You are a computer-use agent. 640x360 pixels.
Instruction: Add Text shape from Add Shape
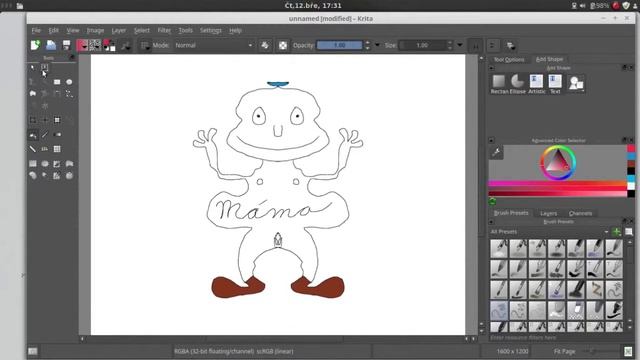tap(555, 84)
